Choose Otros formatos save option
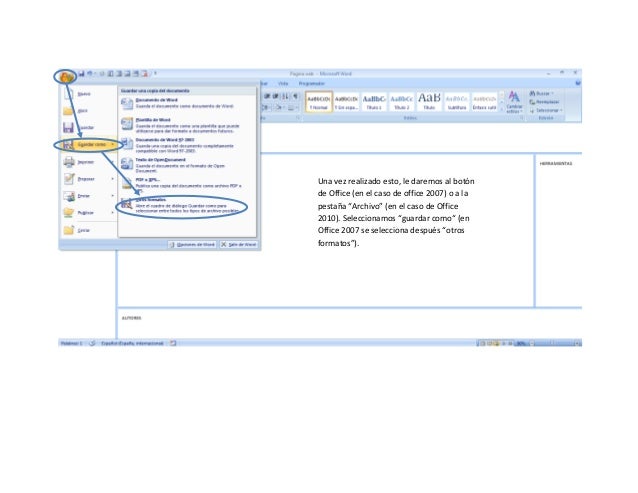This screenshot has height=493, width=638. click(188, 206)
